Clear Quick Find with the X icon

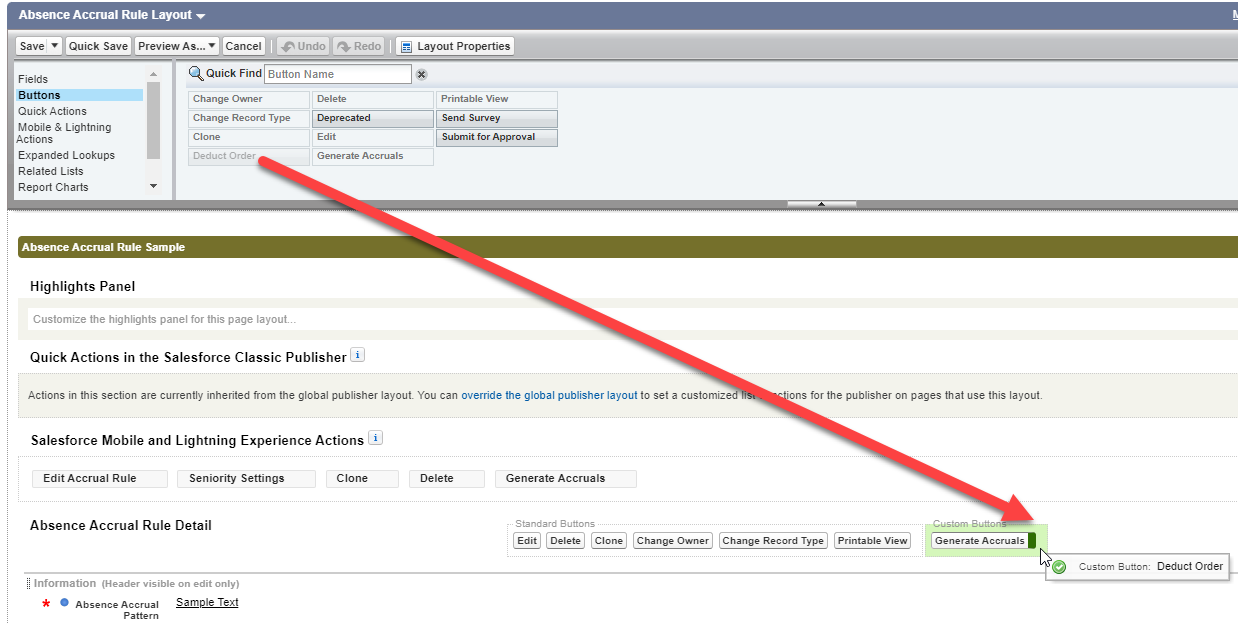pyautogui.click(x=421, y=74)
